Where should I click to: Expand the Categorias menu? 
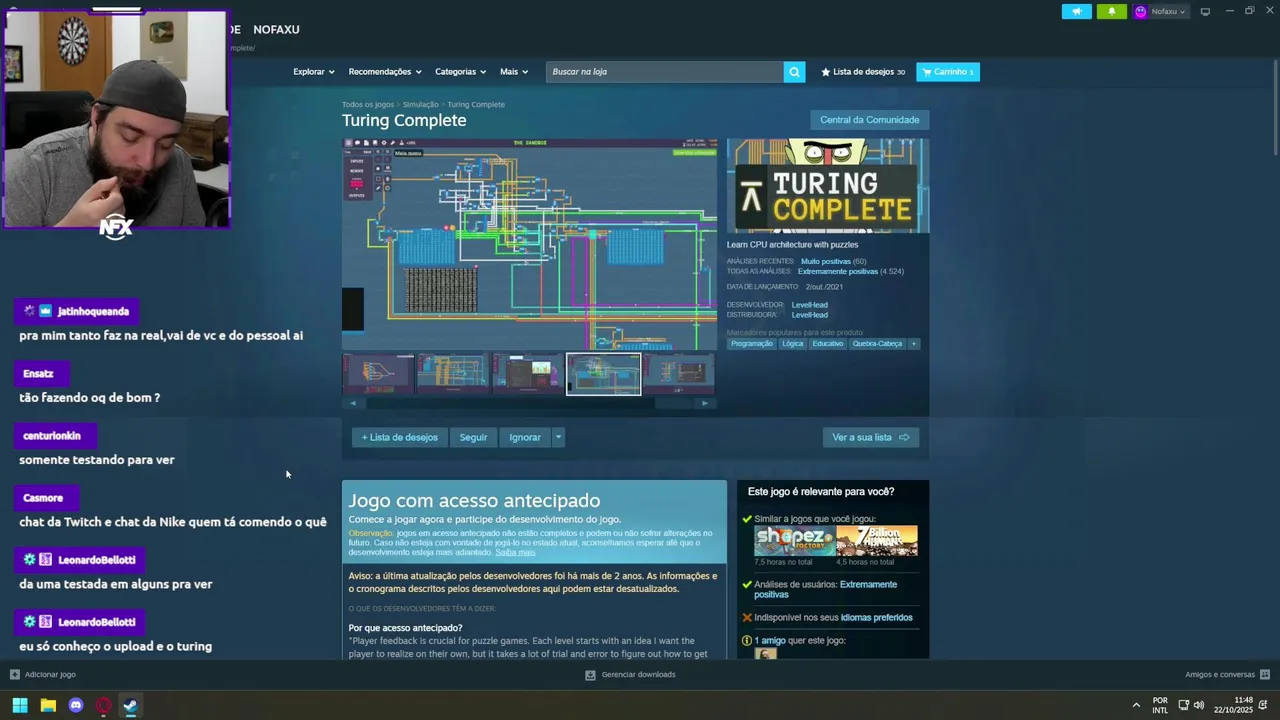click(460, 72)
